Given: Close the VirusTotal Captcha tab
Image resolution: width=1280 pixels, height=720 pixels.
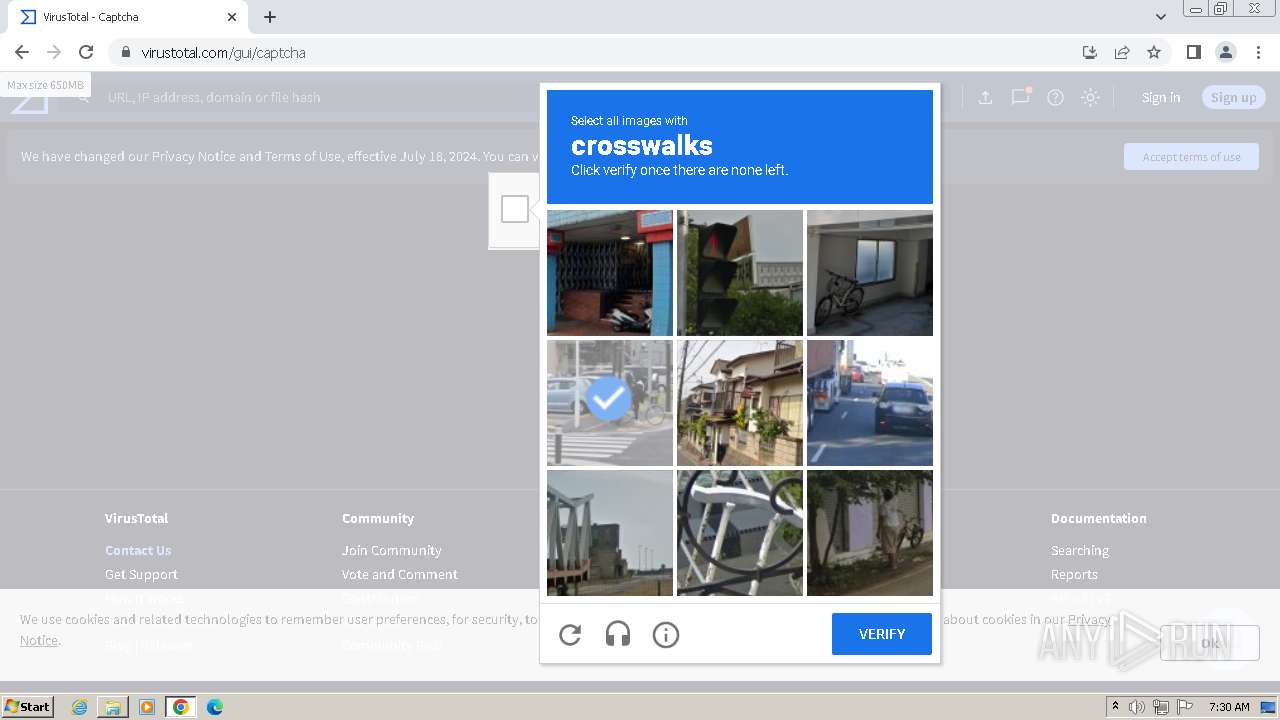Looking at the screenshot, I should pos(232,17).
